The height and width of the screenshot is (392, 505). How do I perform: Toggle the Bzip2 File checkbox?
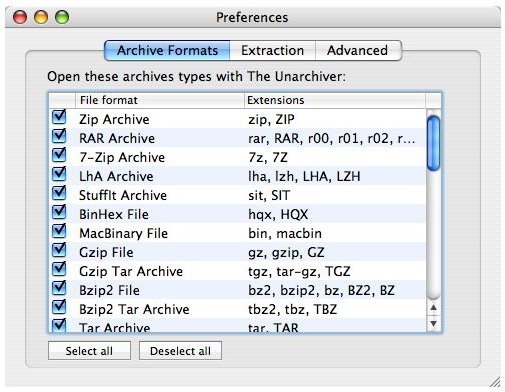59,288
